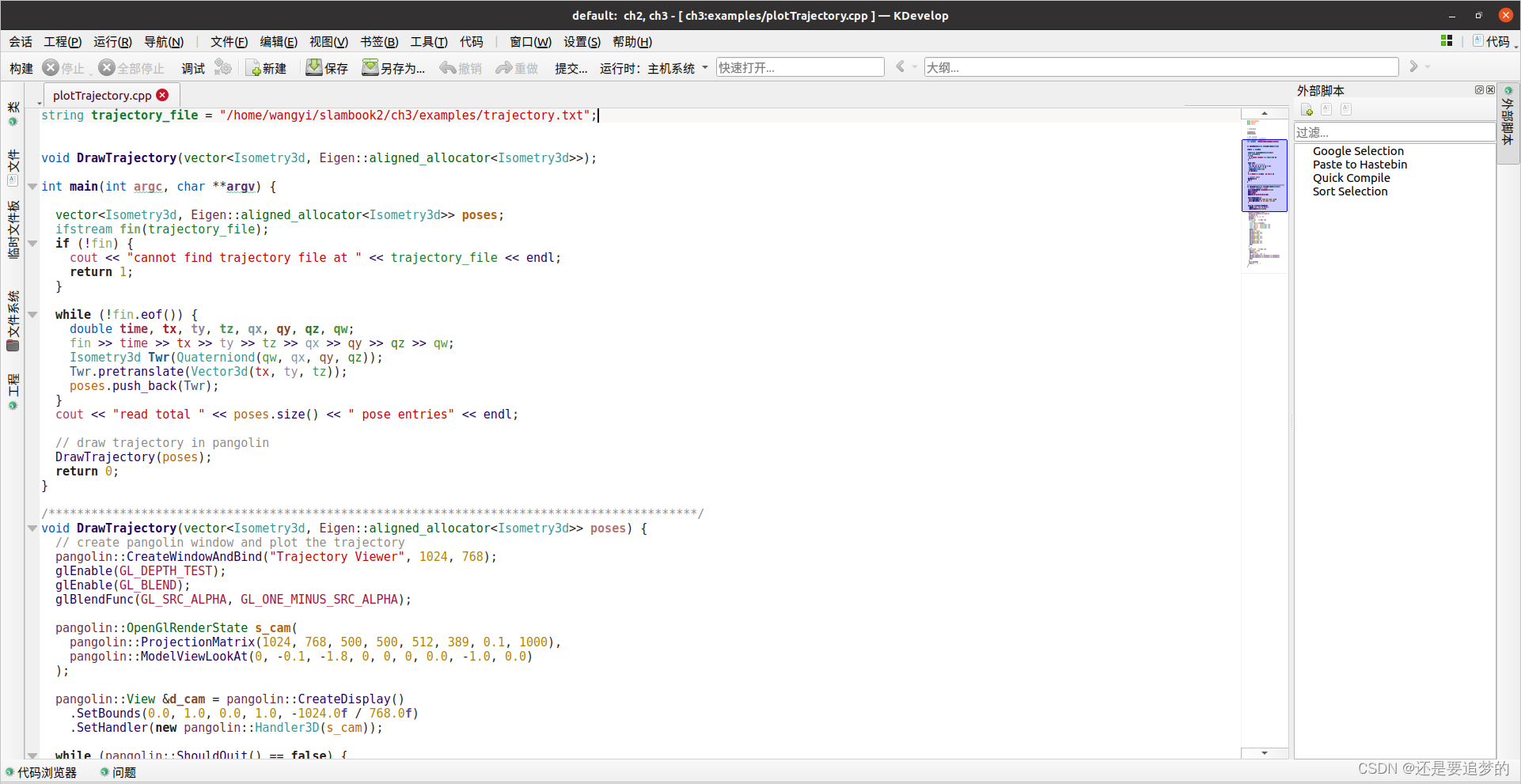Viewport: 1521px width, 784px height.
Task: Toggle the 问题 (Problems) bottom tool view
Action: point(118,772)
